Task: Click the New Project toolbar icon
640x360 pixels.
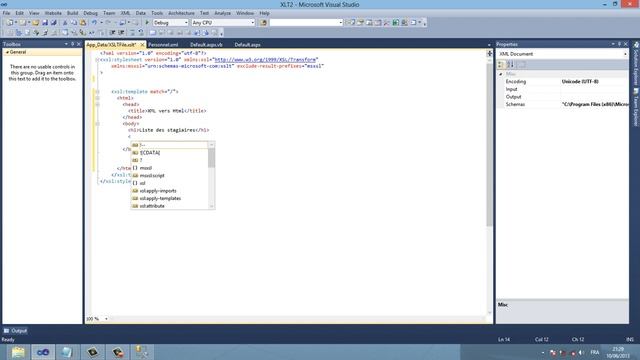Action: tap(10, 23)
